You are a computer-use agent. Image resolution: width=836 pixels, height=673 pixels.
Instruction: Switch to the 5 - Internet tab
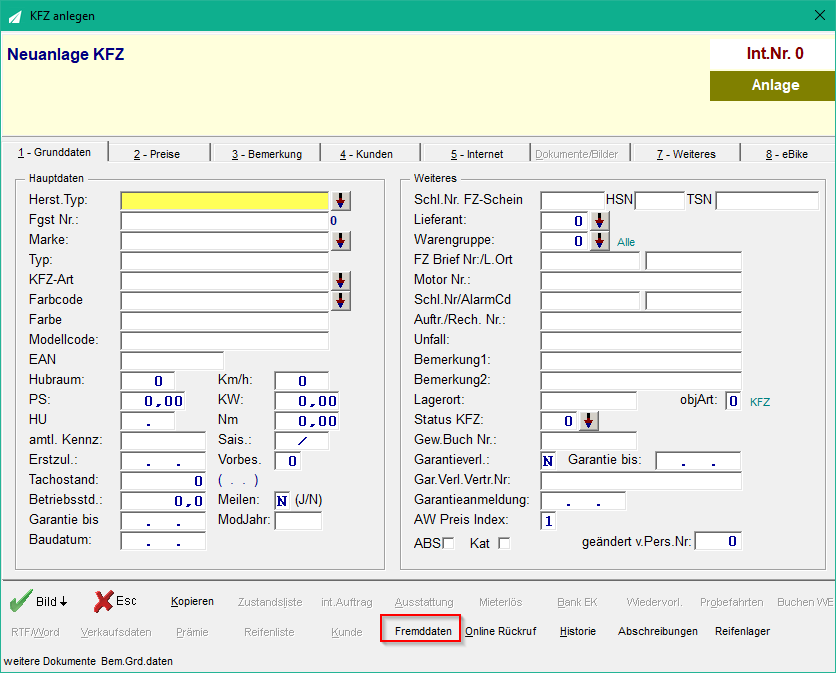click(477, 154)
